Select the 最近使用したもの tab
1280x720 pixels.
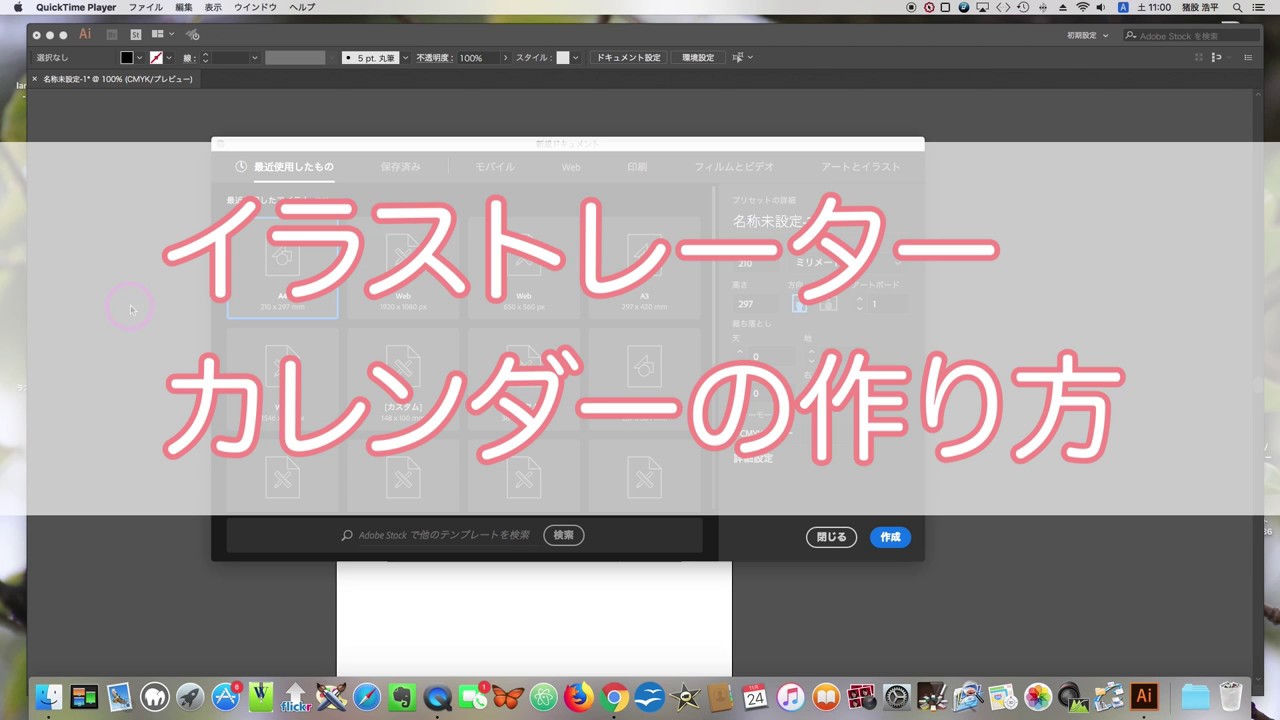293,167
